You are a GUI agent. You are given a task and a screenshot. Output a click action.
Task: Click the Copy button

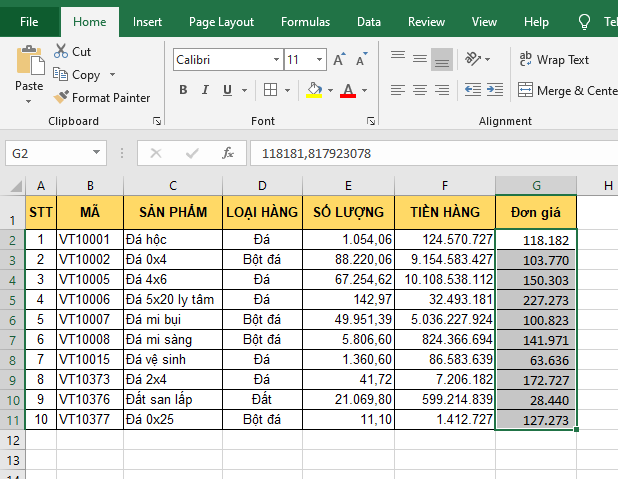click(76, 75)
